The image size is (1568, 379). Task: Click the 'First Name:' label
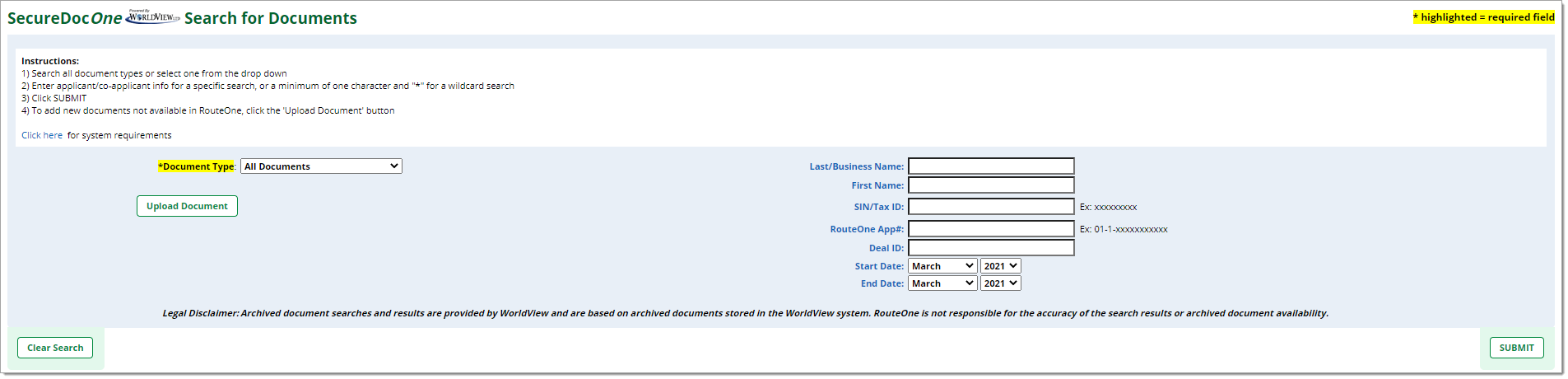click(x=877, y=185)
